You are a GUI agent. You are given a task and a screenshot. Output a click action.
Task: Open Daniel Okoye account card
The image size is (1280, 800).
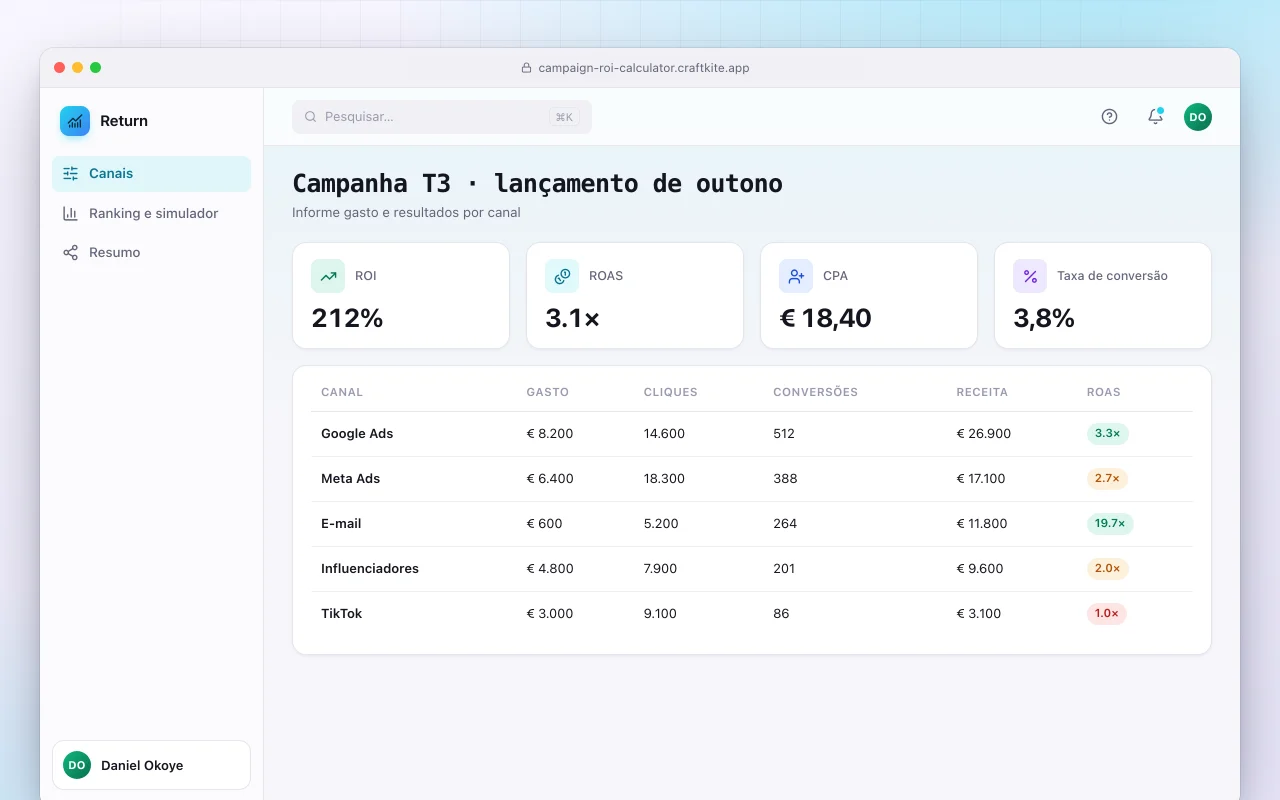[x=151, y=765]
